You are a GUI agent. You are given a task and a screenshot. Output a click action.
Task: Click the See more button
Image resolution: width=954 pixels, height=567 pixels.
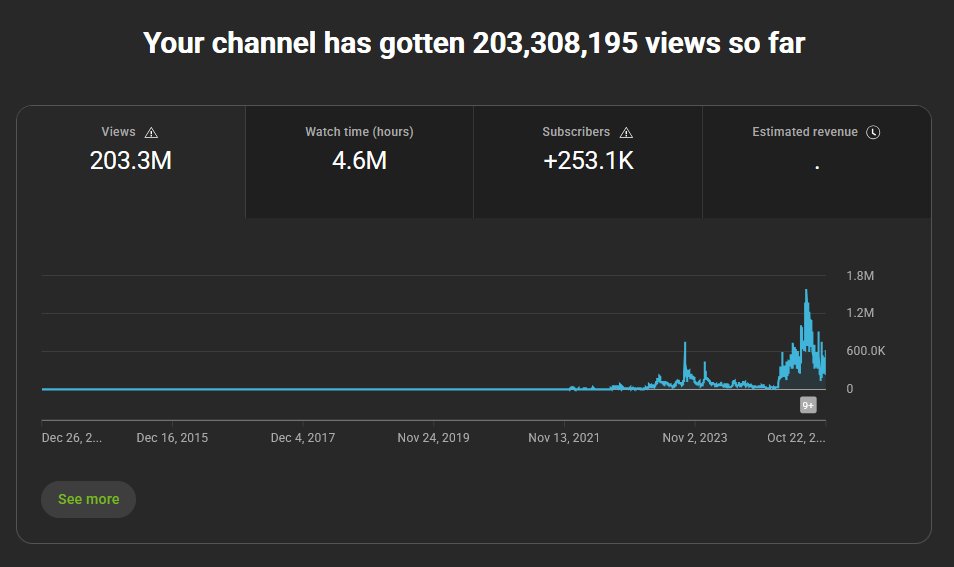pyautogui.click(x=88, y=499)
